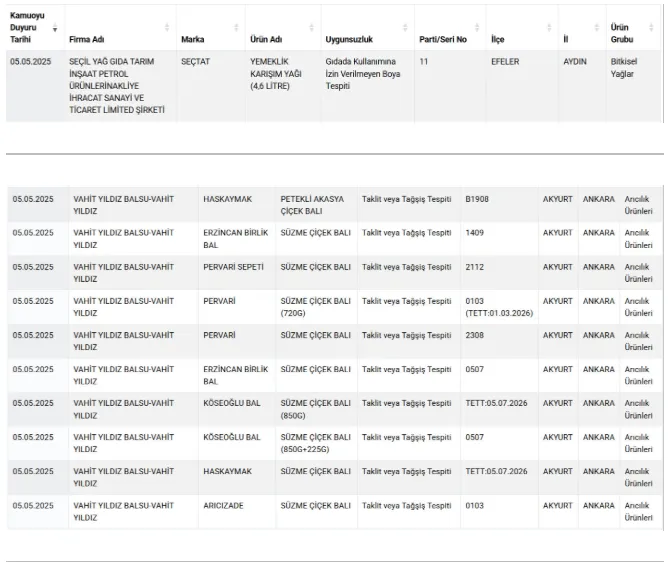This screenshot has height=562, width=672.
Task: Click the sort arrow beside İl column
Action: [597, 28]
